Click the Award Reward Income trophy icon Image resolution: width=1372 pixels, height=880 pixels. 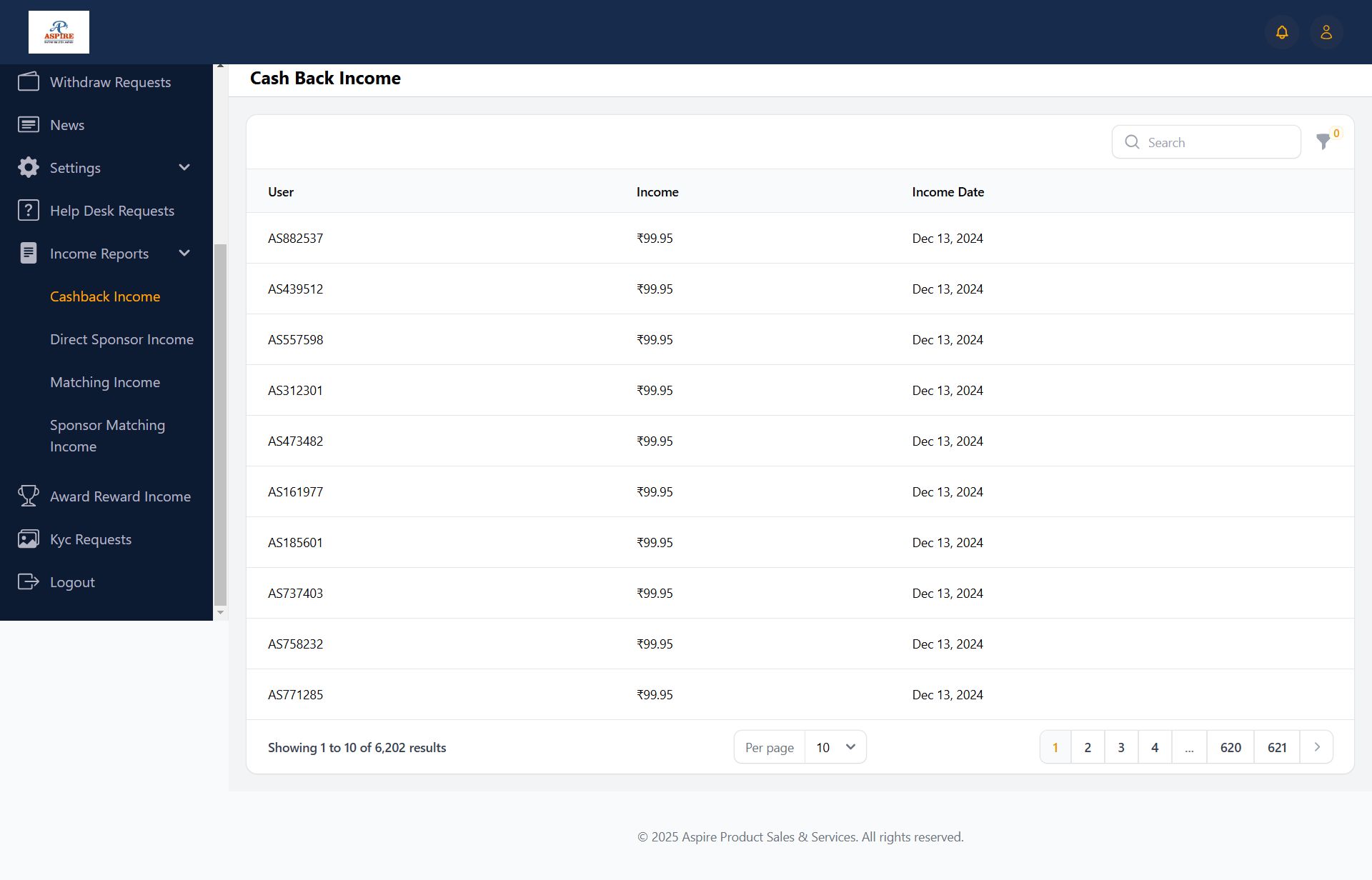coord(29,496)
